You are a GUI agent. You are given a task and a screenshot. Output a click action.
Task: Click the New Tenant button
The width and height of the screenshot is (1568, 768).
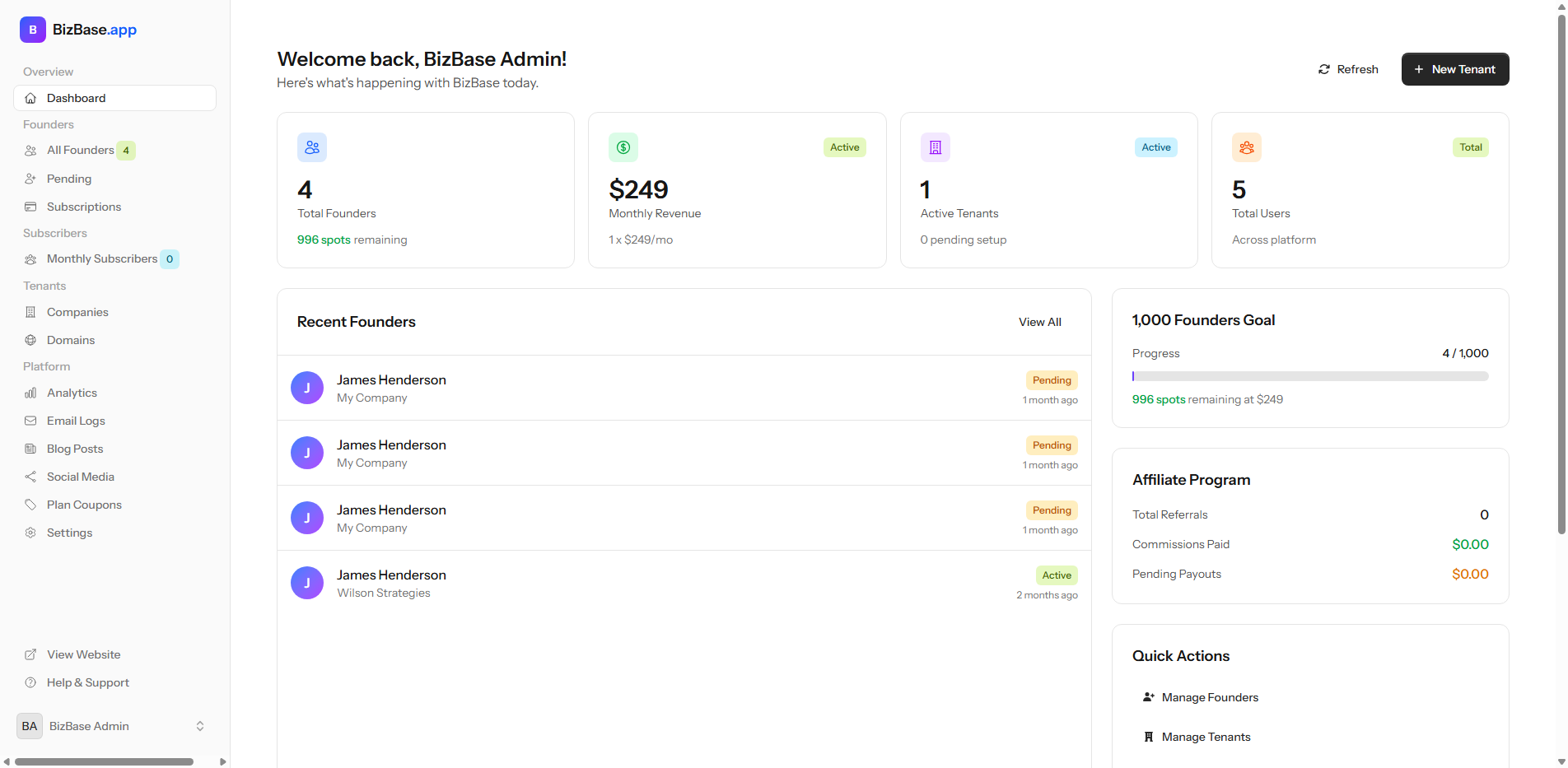point(1454,69)
